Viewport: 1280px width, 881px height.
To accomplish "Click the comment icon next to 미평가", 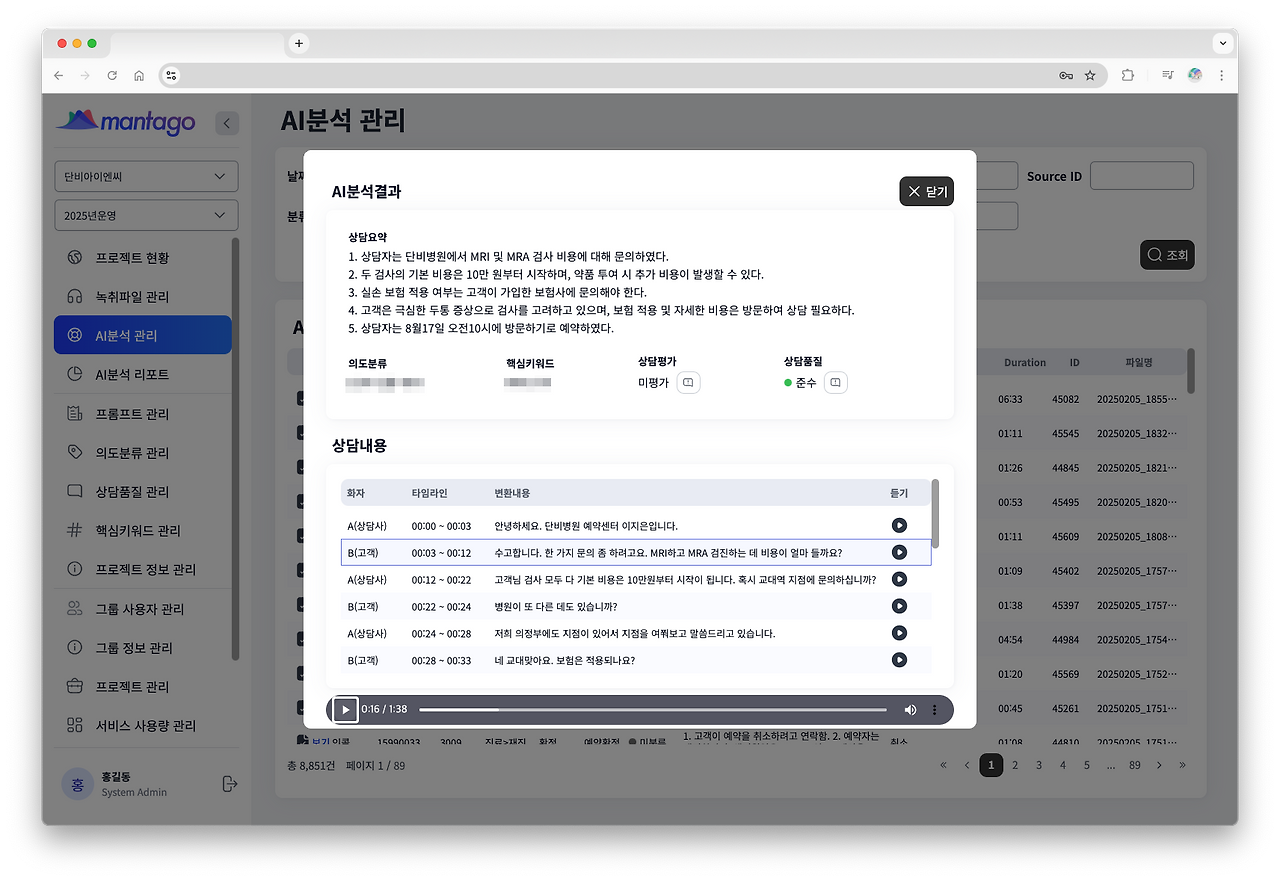I will click(x=689, y=382).
